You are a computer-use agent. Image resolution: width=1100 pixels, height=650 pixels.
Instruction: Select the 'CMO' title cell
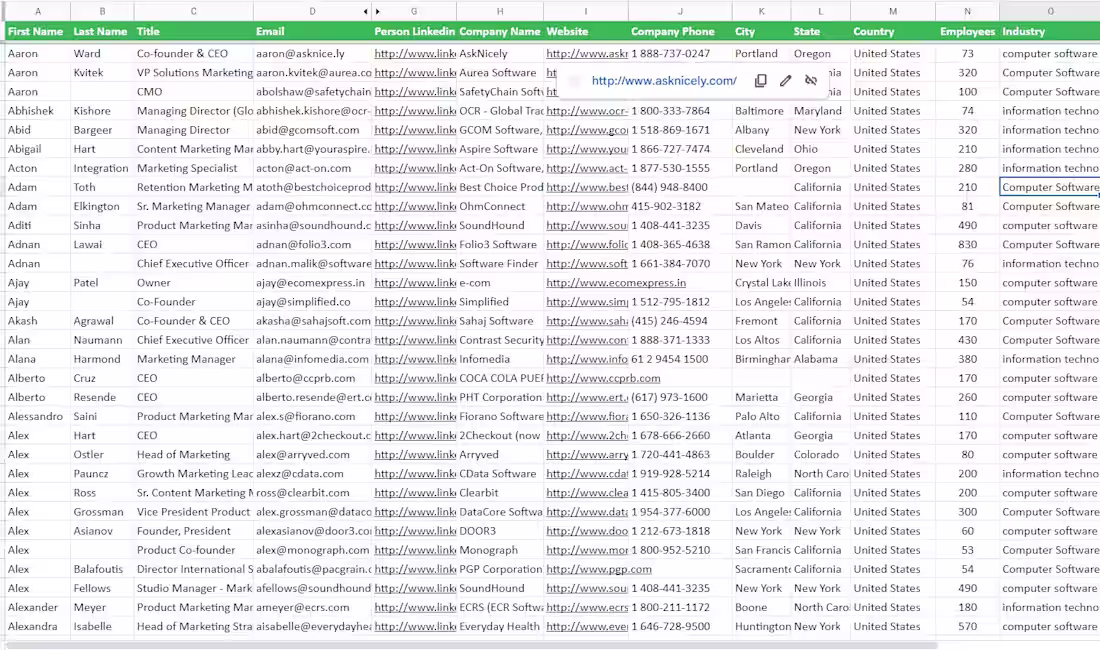click(x=194, y=92)
